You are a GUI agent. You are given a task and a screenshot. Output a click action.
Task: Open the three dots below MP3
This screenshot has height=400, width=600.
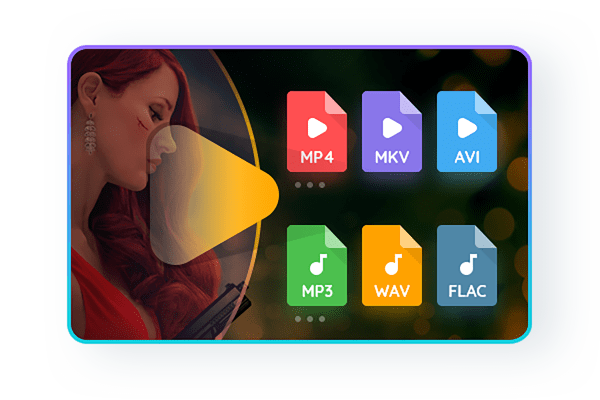[310, 319]
